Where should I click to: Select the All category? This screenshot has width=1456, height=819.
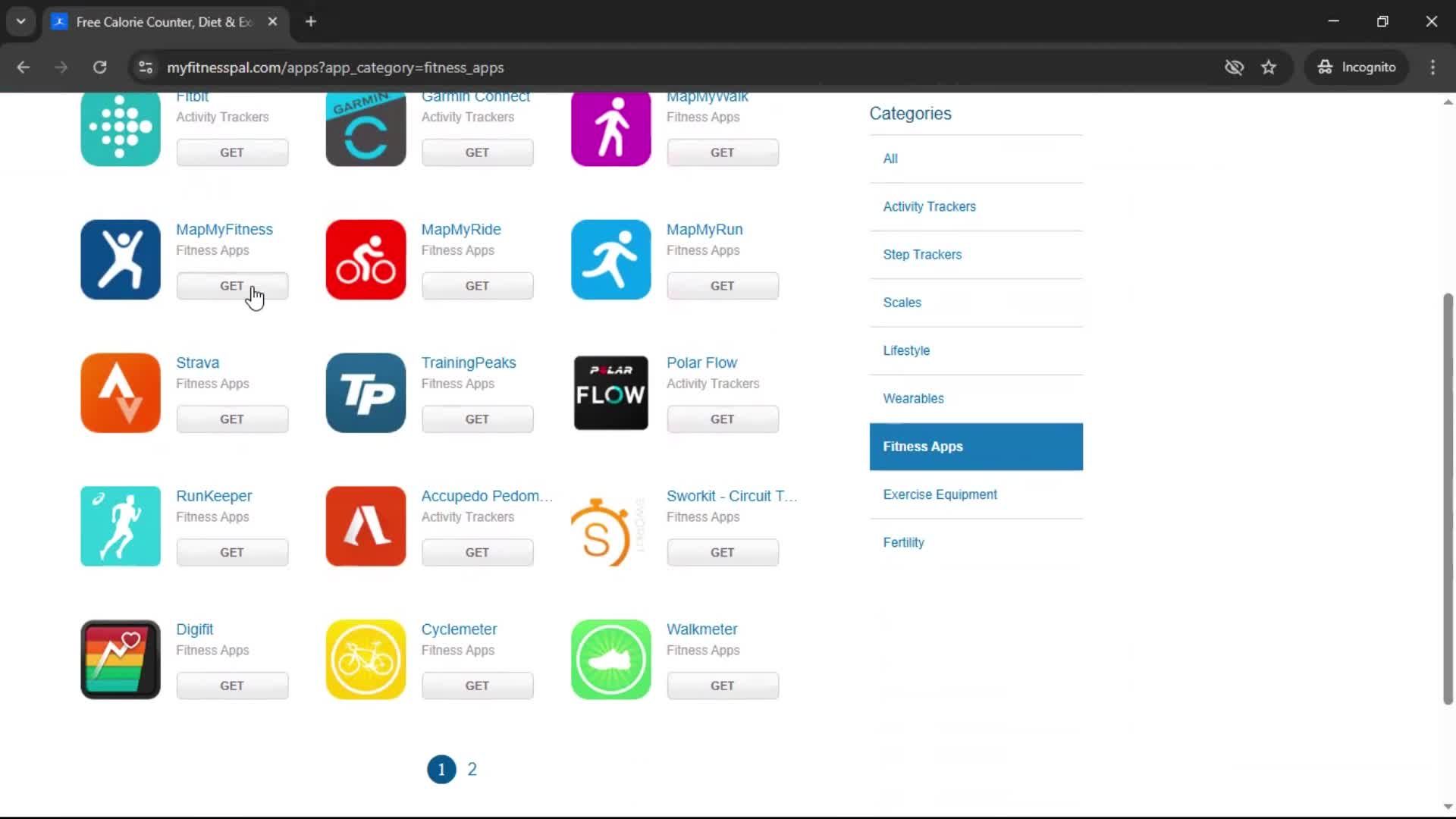click(x=976, y=158)
